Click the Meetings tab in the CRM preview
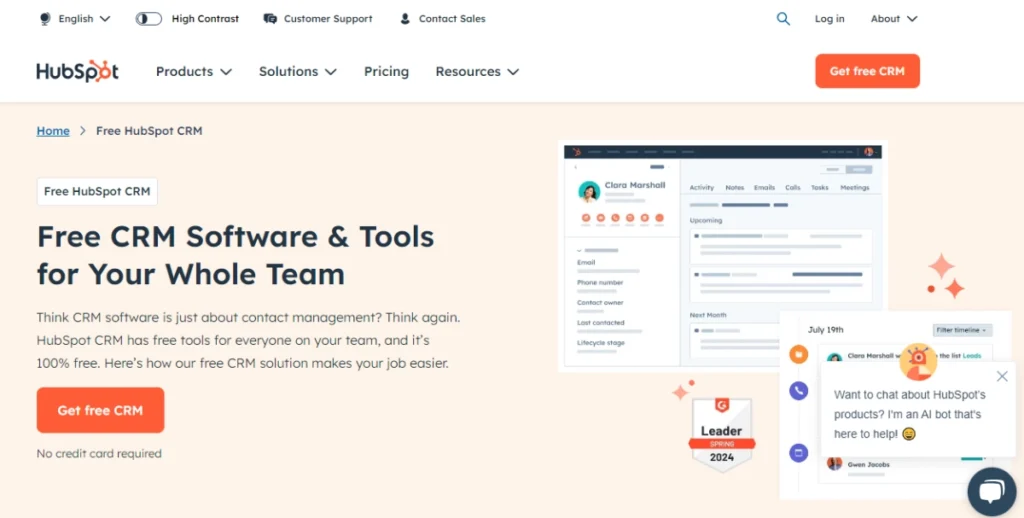 tap(854, 187)
